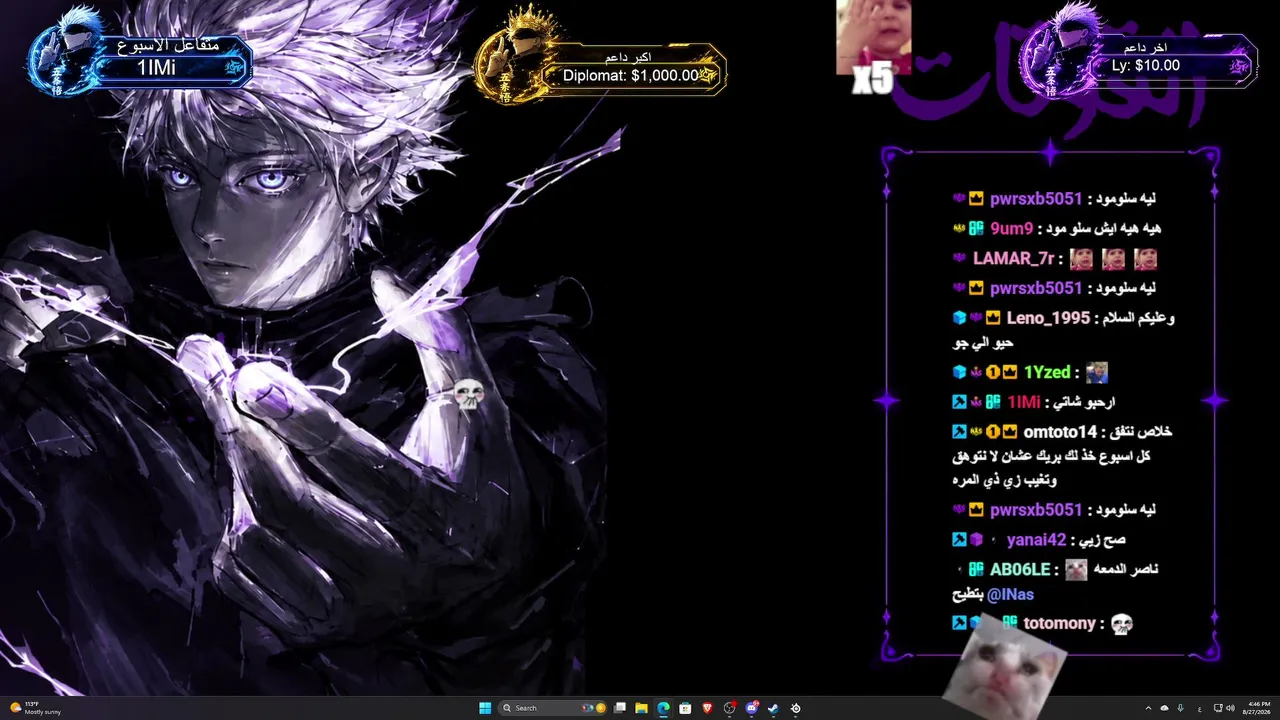
Task: Click the microphone tray icon
Action: click(1181, 708)
